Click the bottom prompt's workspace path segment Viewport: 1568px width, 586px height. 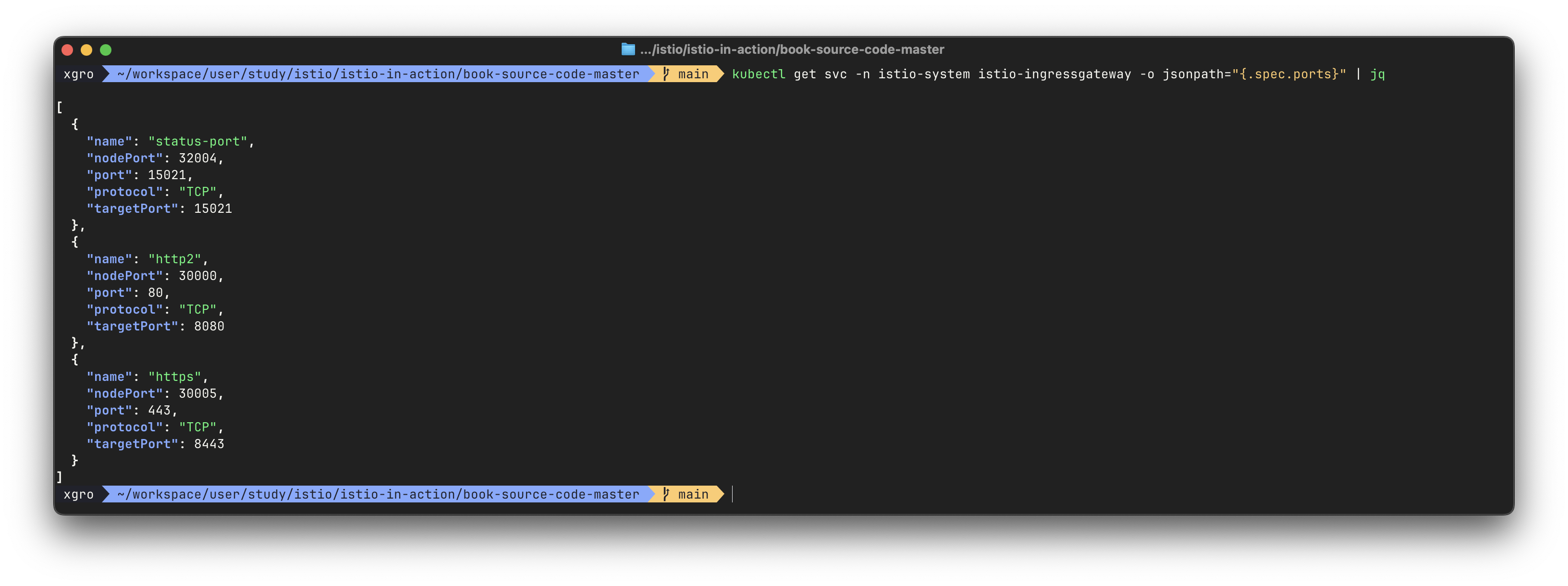(378, 495)
